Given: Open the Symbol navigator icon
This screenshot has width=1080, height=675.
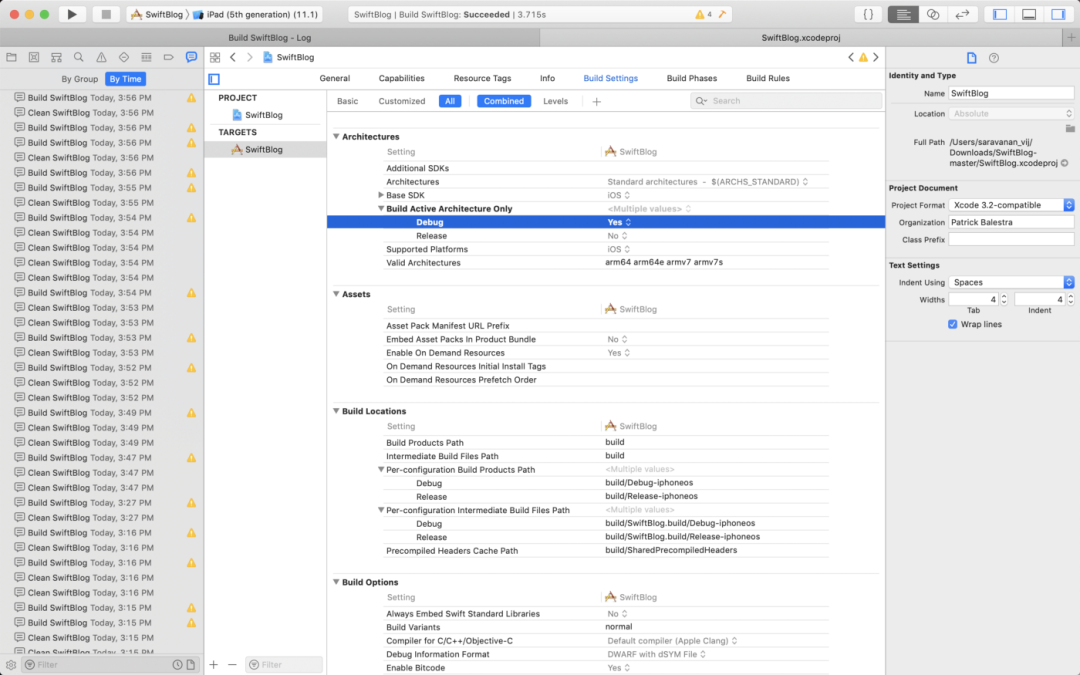Looking at the screenshot, I should (56, 57).
